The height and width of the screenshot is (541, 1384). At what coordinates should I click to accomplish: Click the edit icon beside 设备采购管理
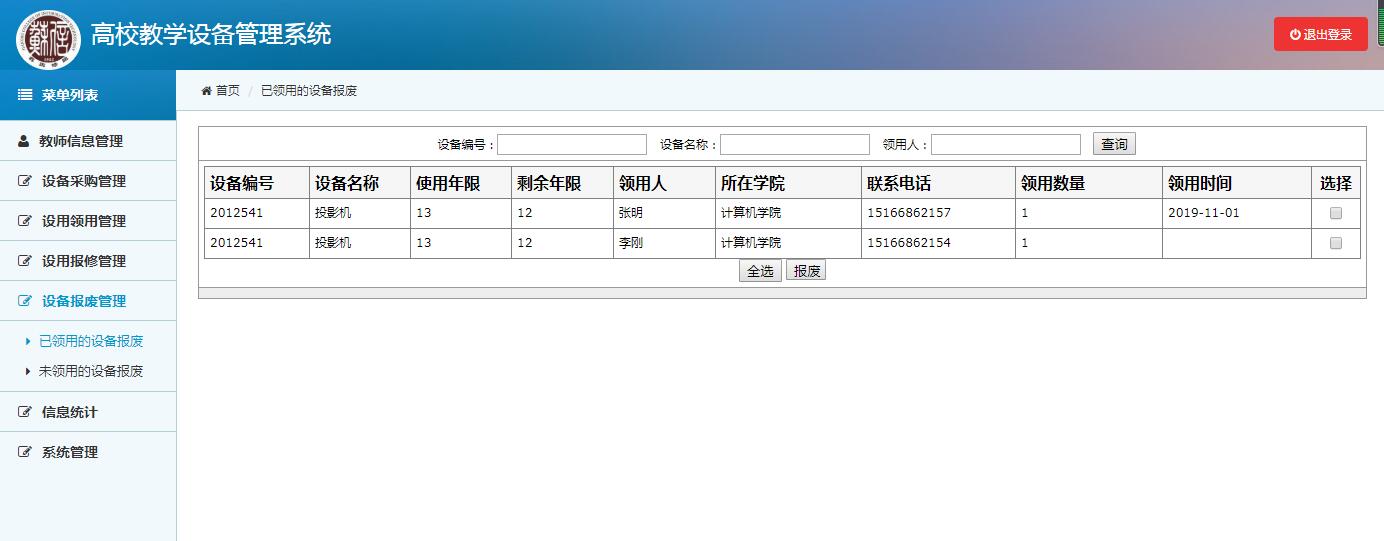pos(25,181)
